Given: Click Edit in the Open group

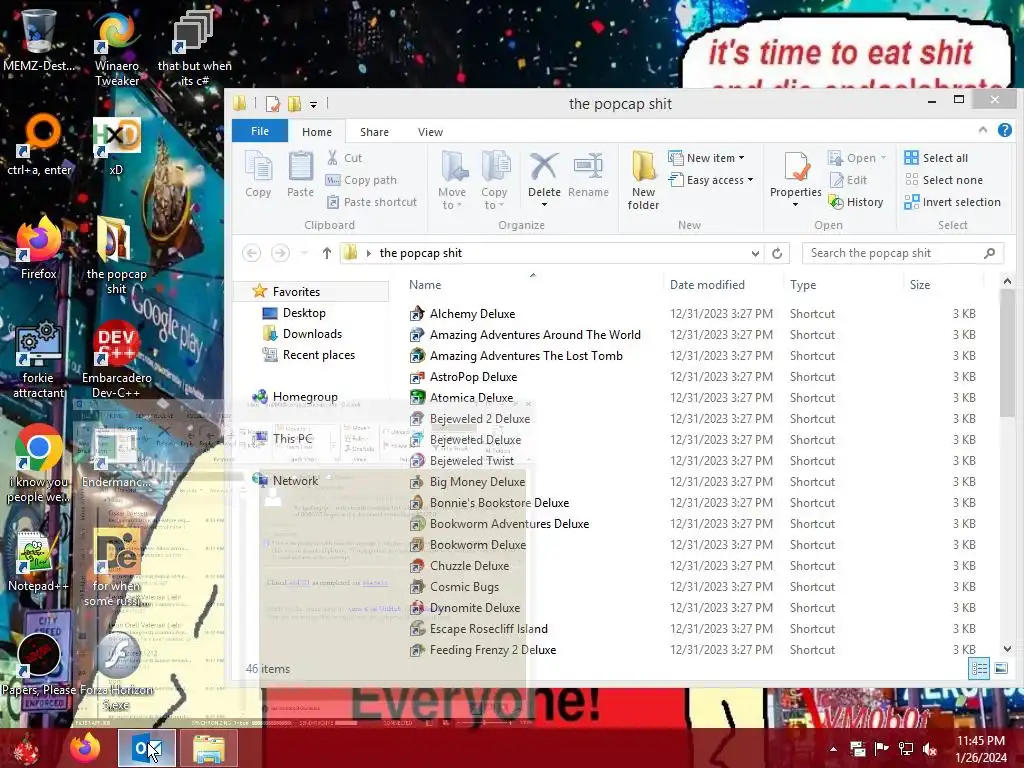Looking at the screenshot, I should pos(848,180).
